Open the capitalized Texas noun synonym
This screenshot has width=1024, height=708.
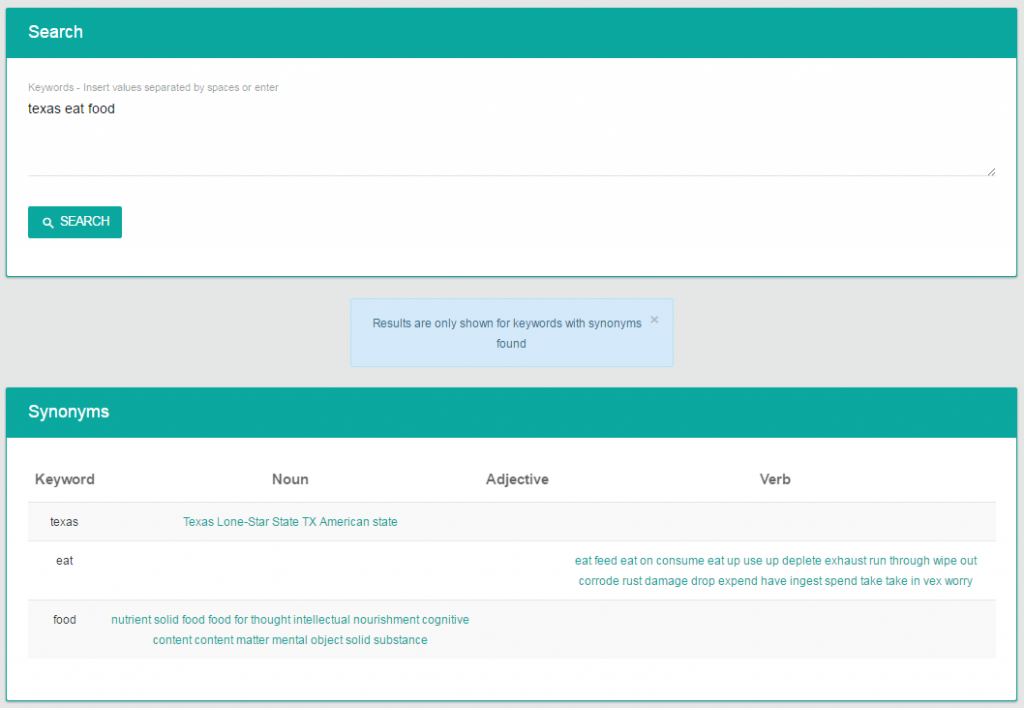pyautogui.click(x=199, y=522)
